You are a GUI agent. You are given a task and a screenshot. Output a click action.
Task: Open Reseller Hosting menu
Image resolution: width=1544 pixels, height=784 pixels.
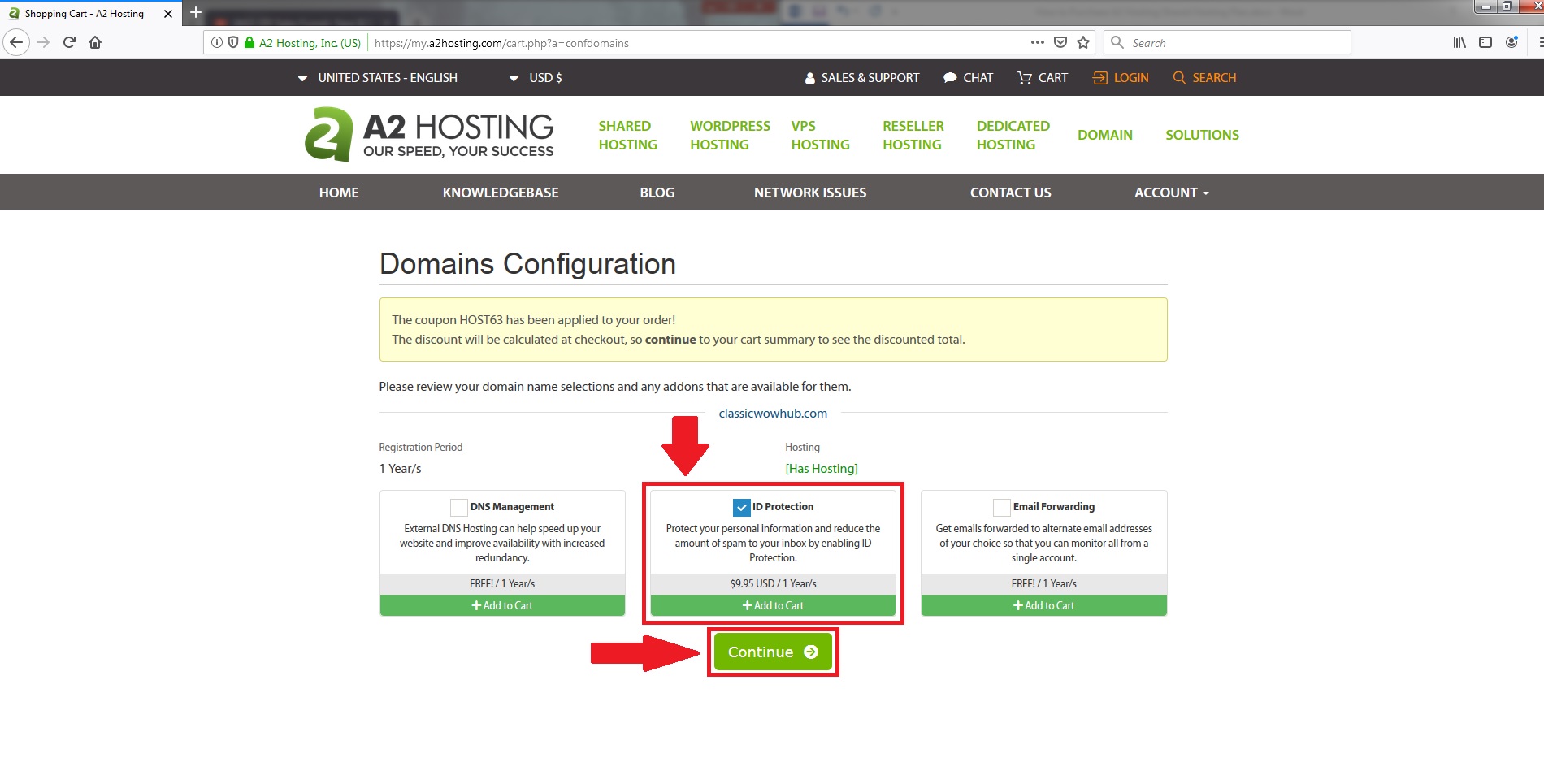click(913, 135)
